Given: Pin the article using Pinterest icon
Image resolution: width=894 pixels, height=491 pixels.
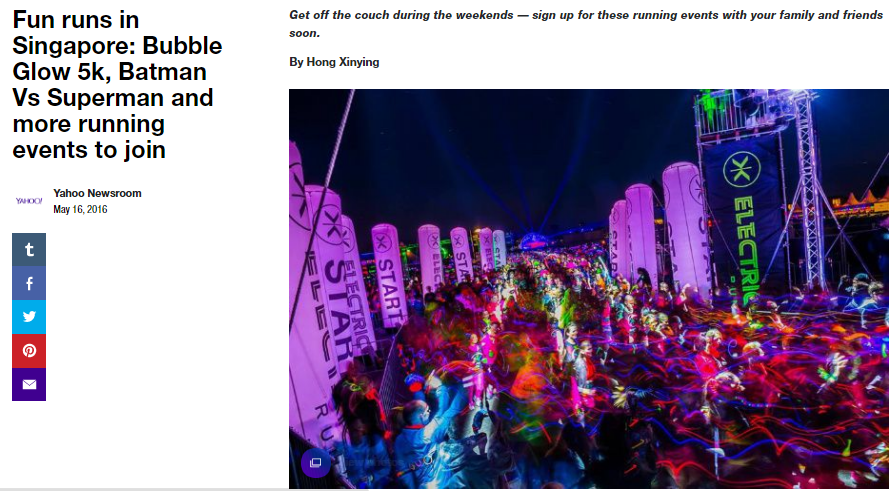Looking at the screenshot, I should click(x=29, y=350).
